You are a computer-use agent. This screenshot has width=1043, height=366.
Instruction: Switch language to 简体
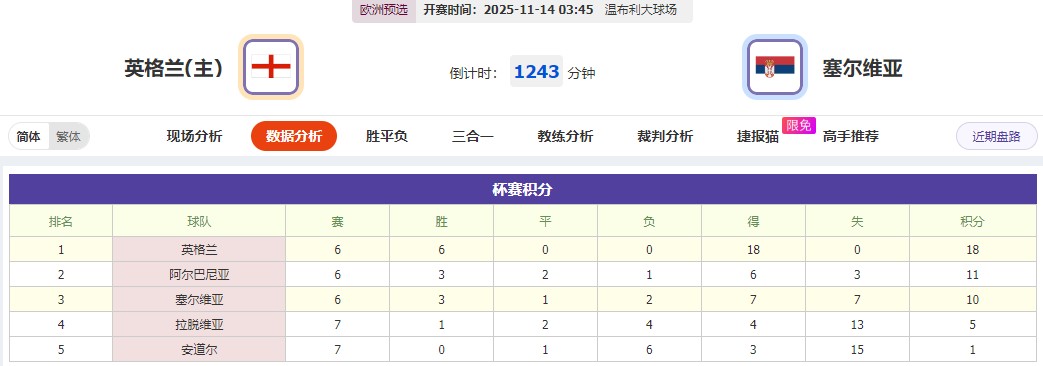(x=29, y=136)
